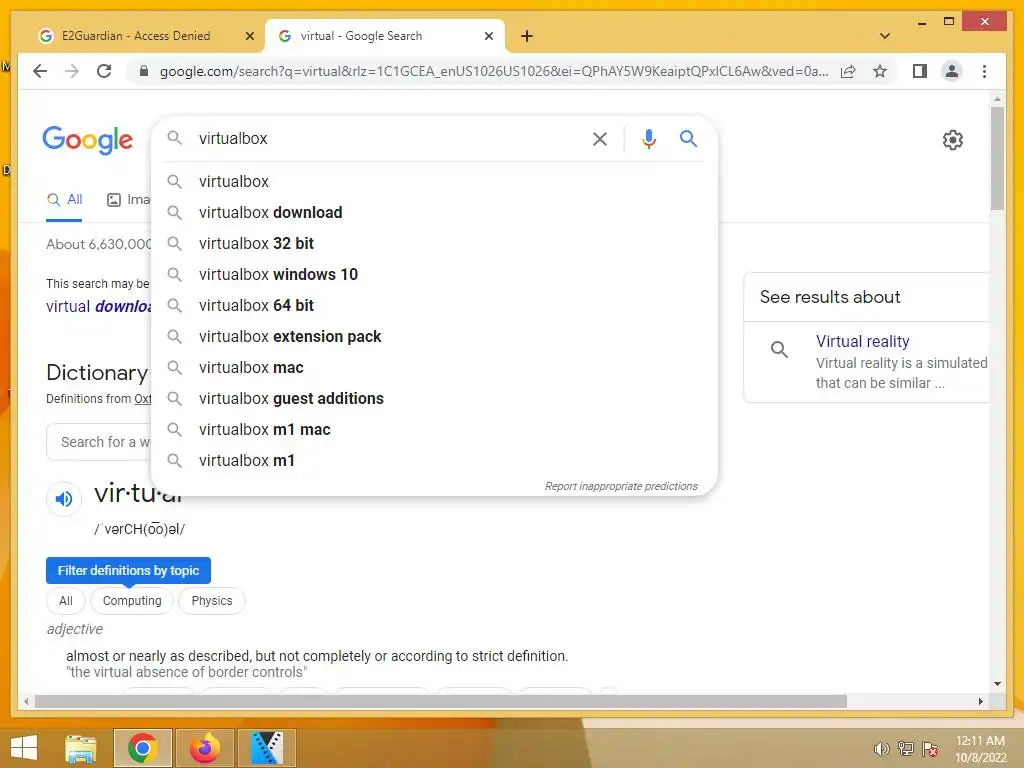Open volume control in system tray
Viewport: 1024px width, 768px height.
coord(882,749)
